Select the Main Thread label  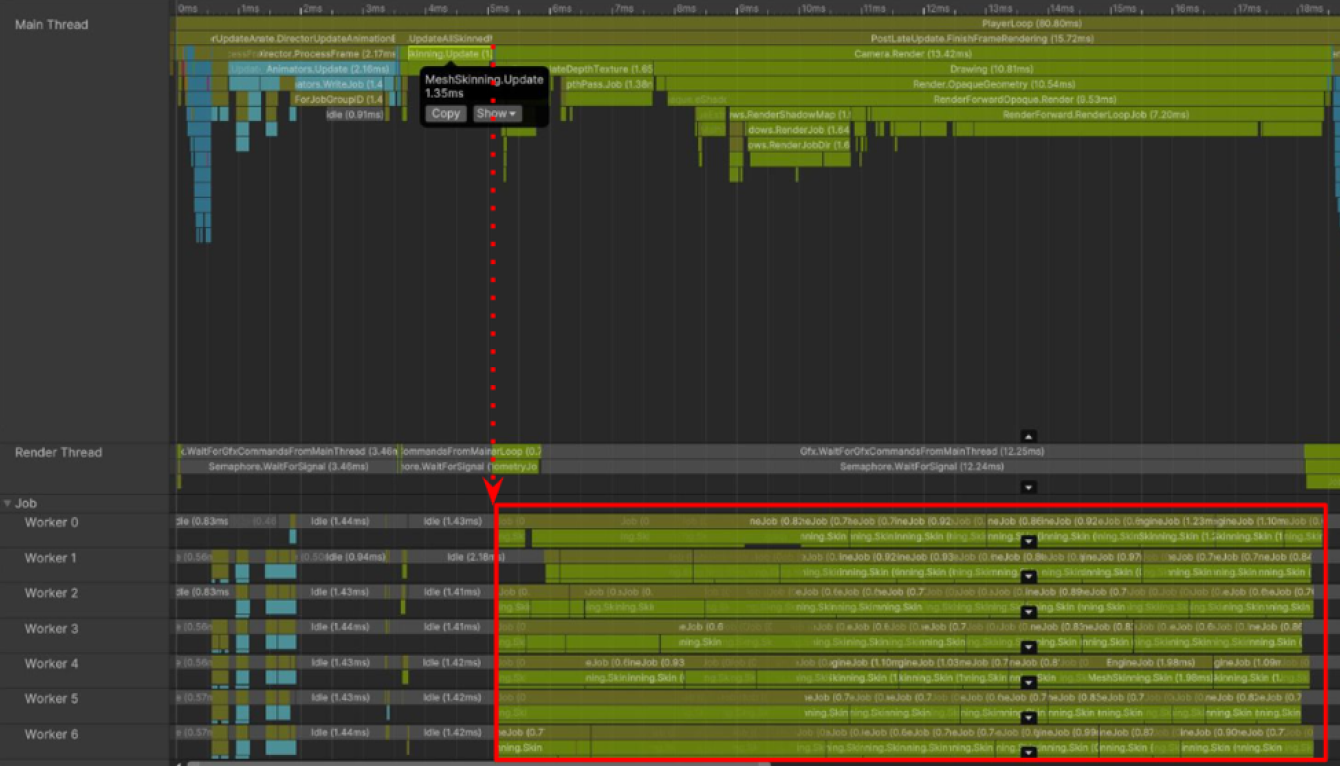tap(51, 24)
